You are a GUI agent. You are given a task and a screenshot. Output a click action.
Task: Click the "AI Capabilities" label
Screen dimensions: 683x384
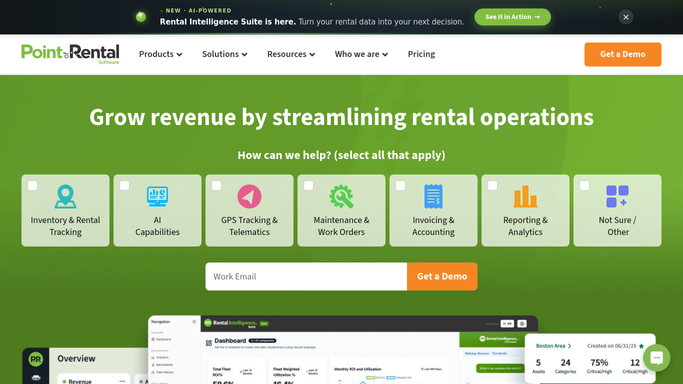157,226
